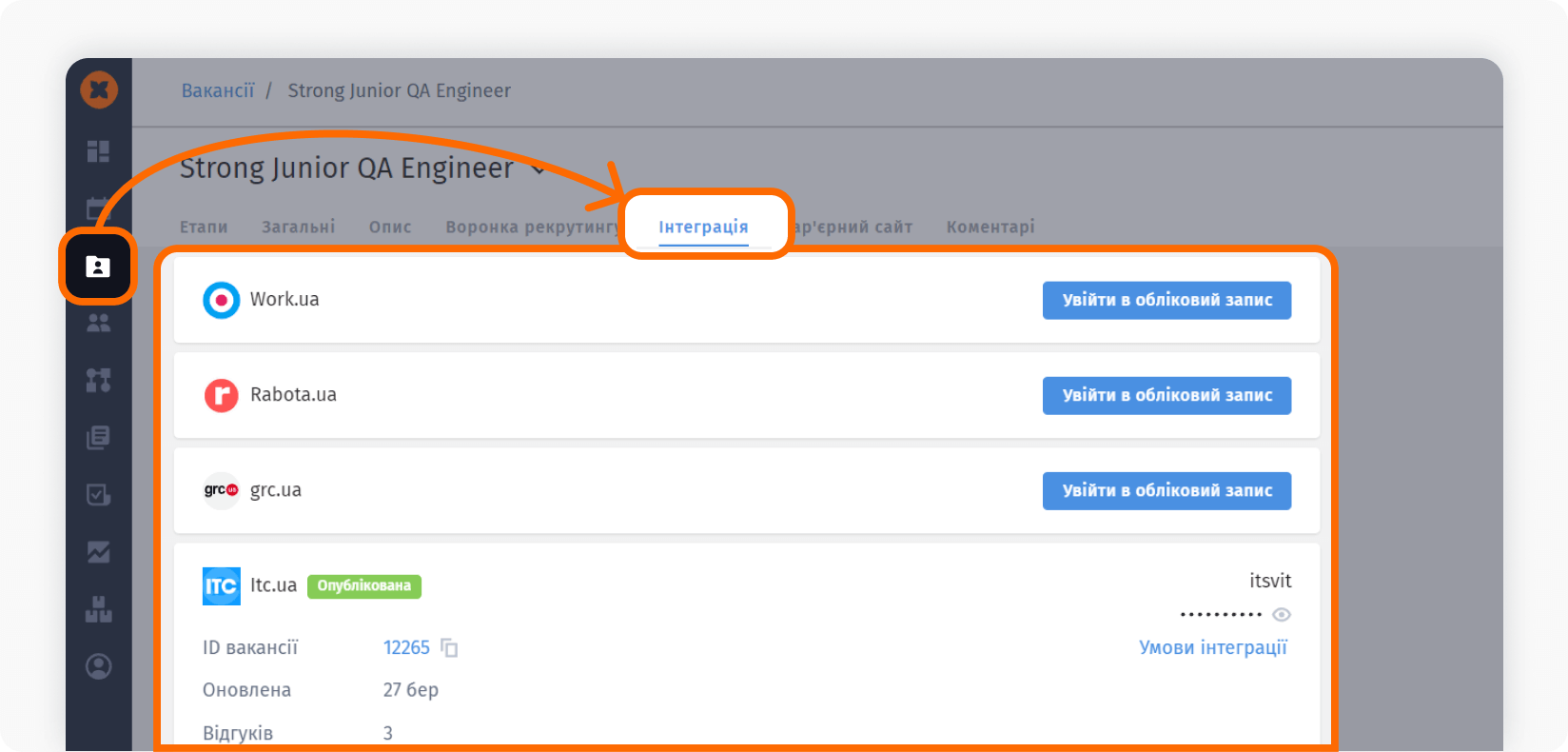Click the orange logo at the top of the sidebar

99,91
